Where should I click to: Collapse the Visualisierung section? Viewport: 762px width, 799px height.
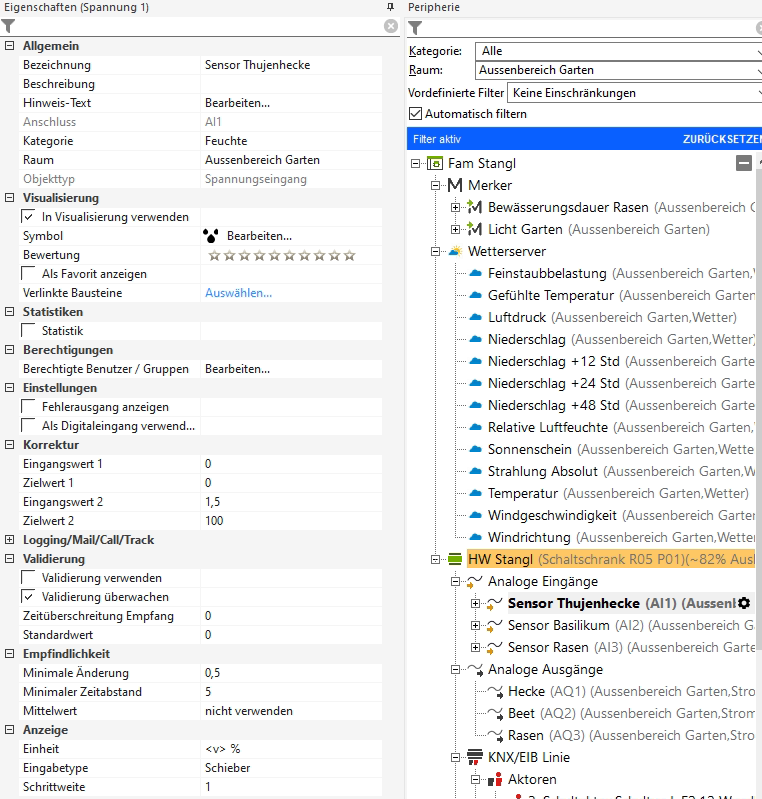pyautogui.click(x=9, y=198)
